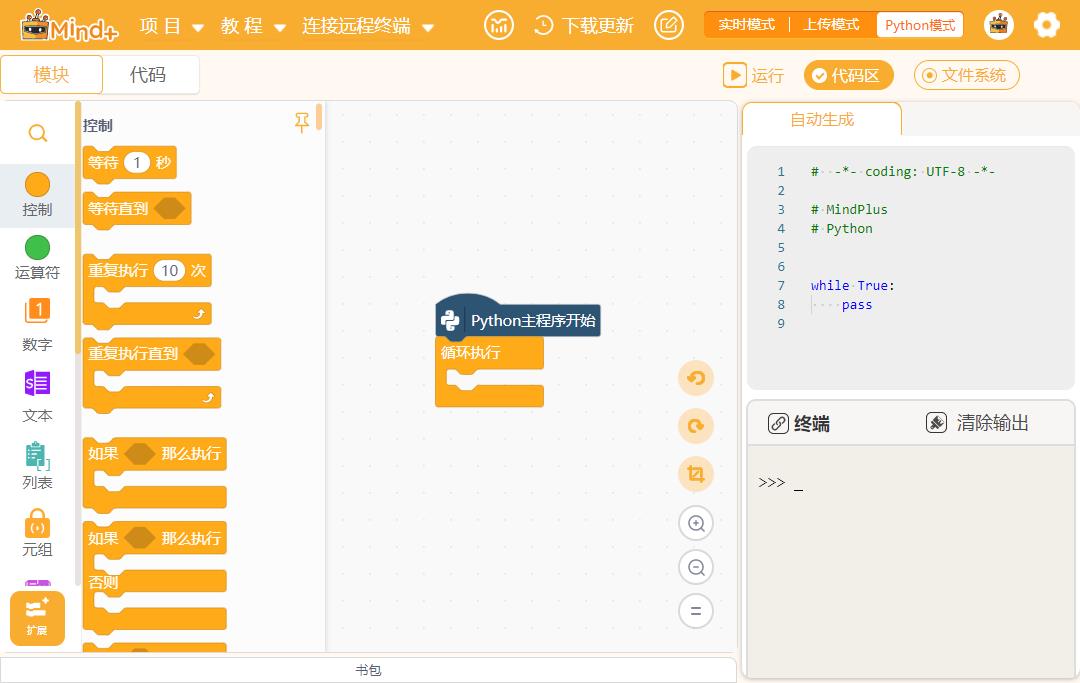Click 运行 to run program
The width and height of the screenshot is (1080, 683).
(753, 75)
